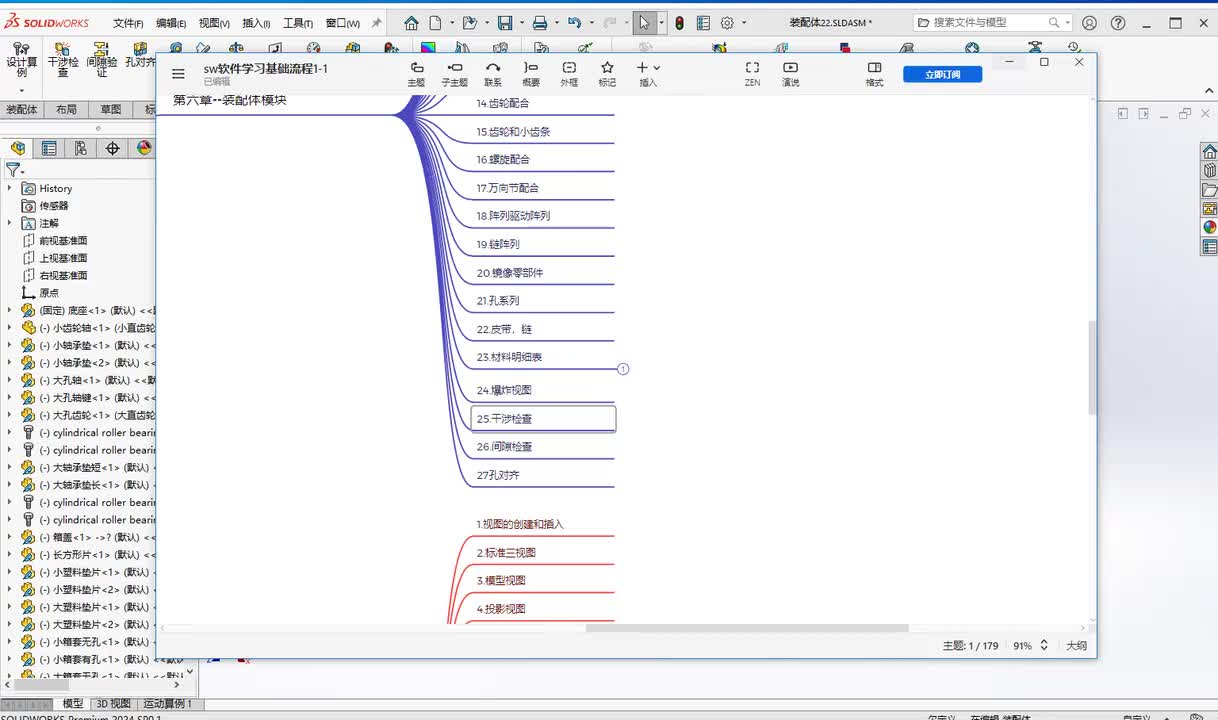Start 演说 presentation mode

[x=790, y=73]
